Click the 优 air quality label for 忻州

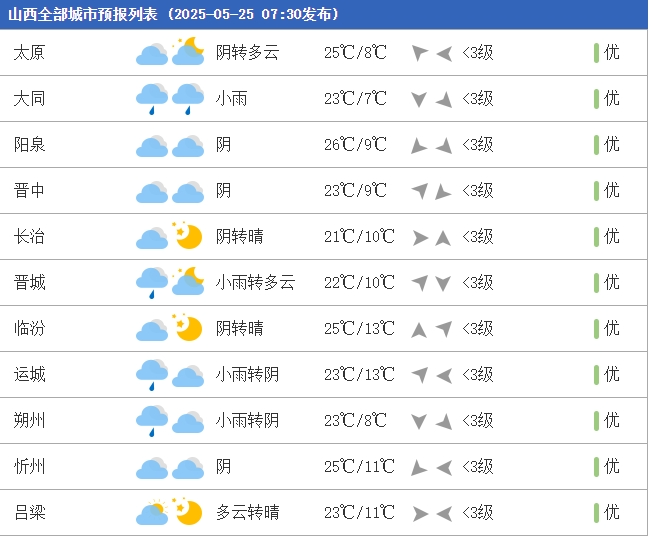[612, 466]
